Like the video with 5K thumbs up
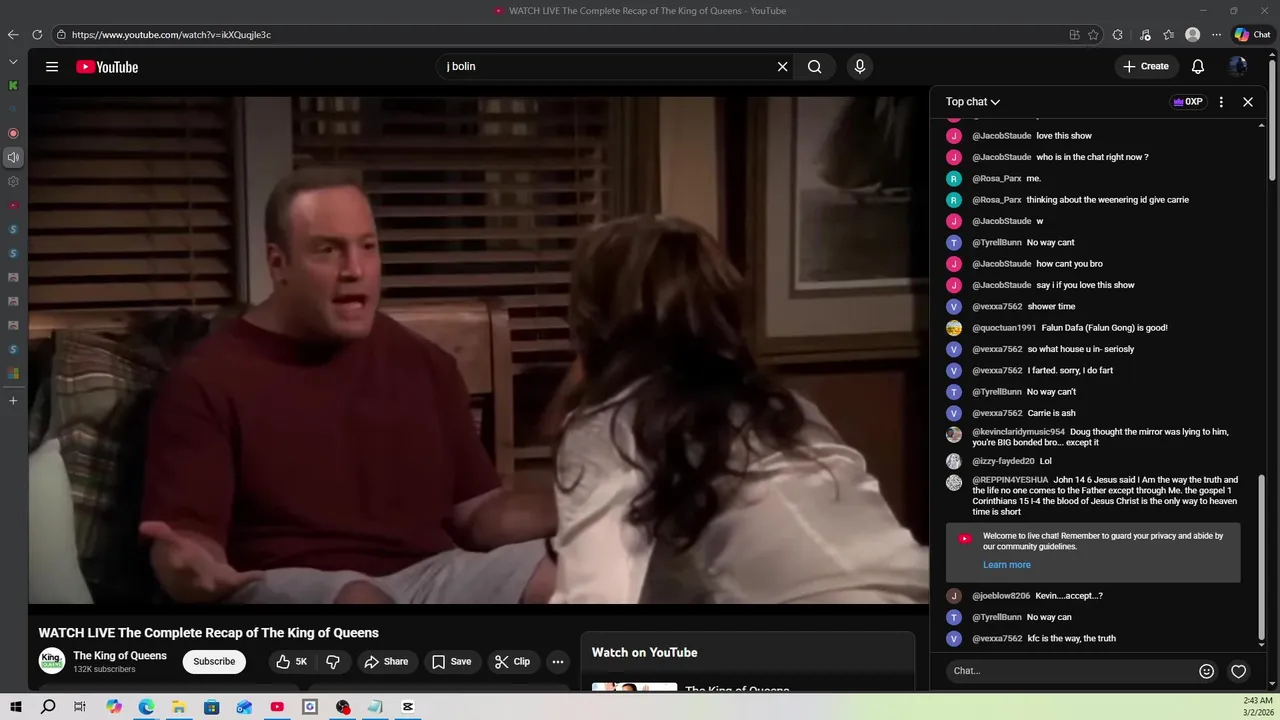The width and height of the screenshot is (1280, 720). point(292,661)
